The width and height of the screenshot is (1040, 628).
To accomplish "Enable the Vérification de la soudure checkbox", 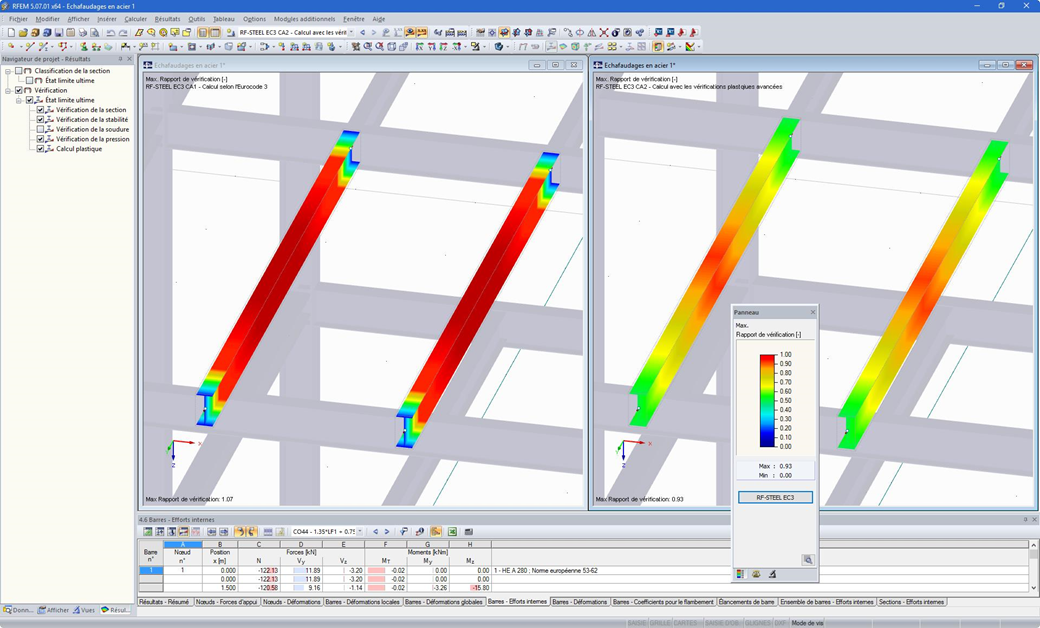I will (x=40, y=130).
